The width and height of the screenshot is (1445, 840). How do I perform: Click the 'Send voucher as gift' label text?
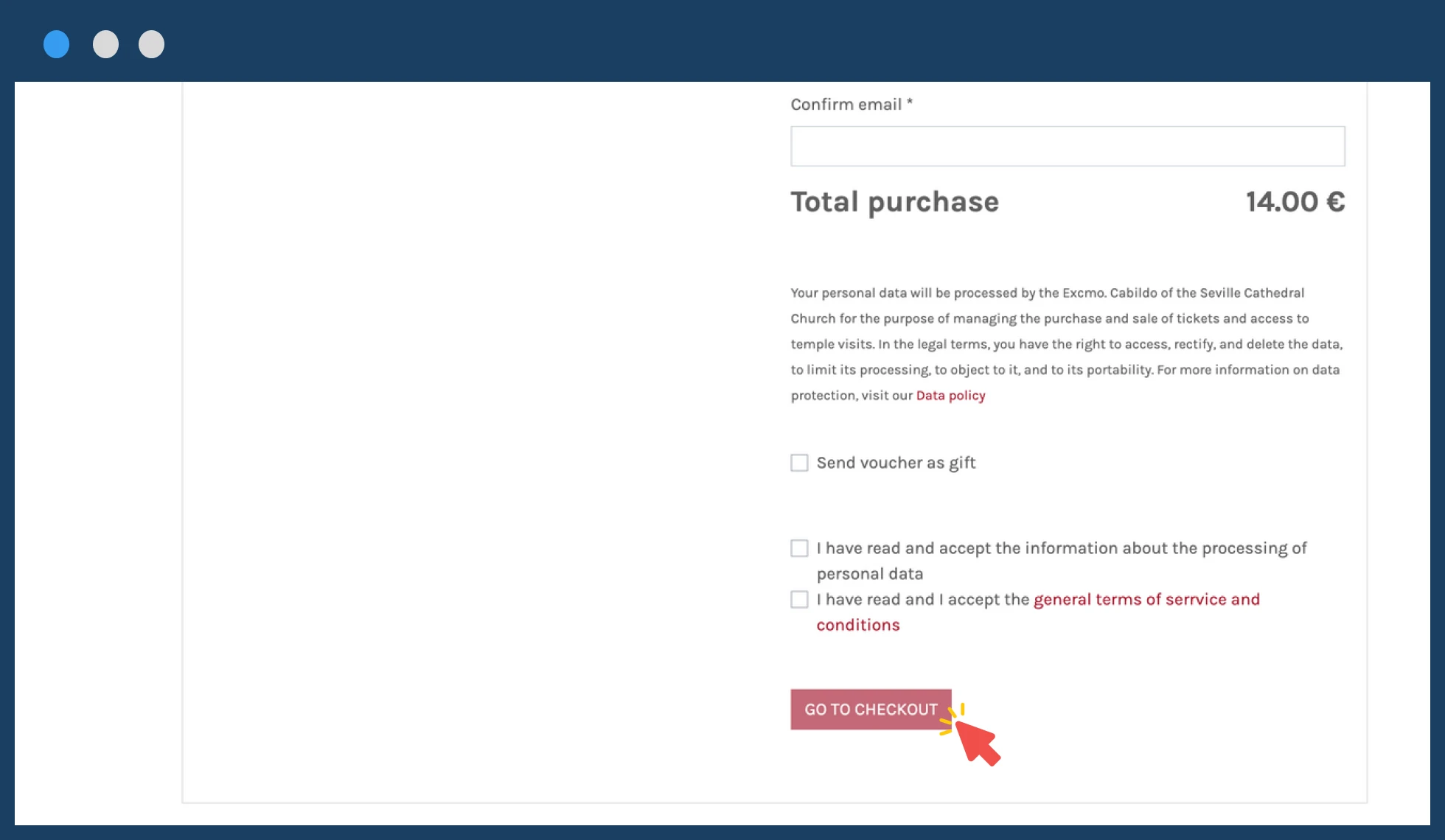(x=895, y=463)
